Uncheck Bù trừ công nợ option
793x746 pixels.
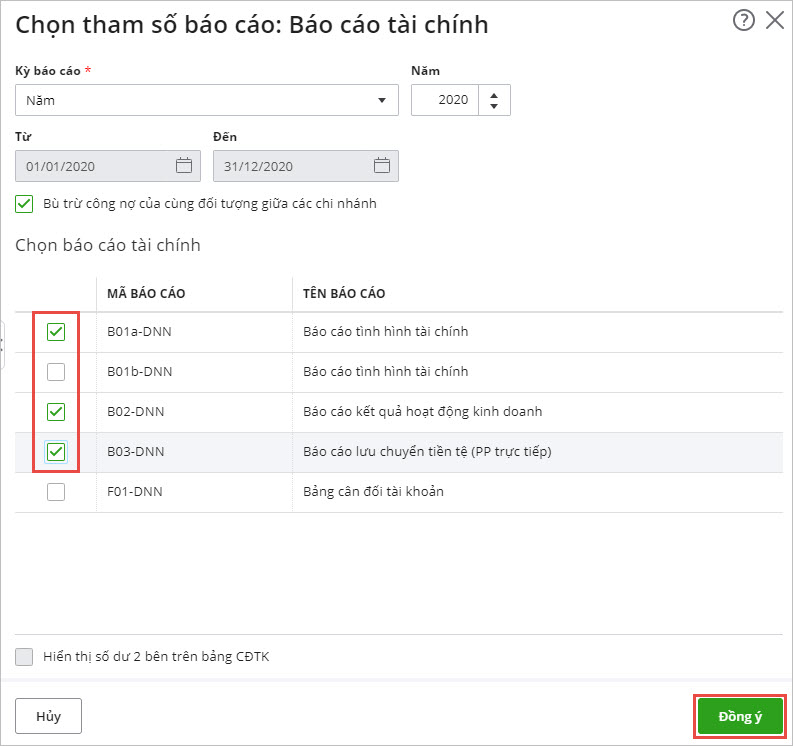[24, 203]
